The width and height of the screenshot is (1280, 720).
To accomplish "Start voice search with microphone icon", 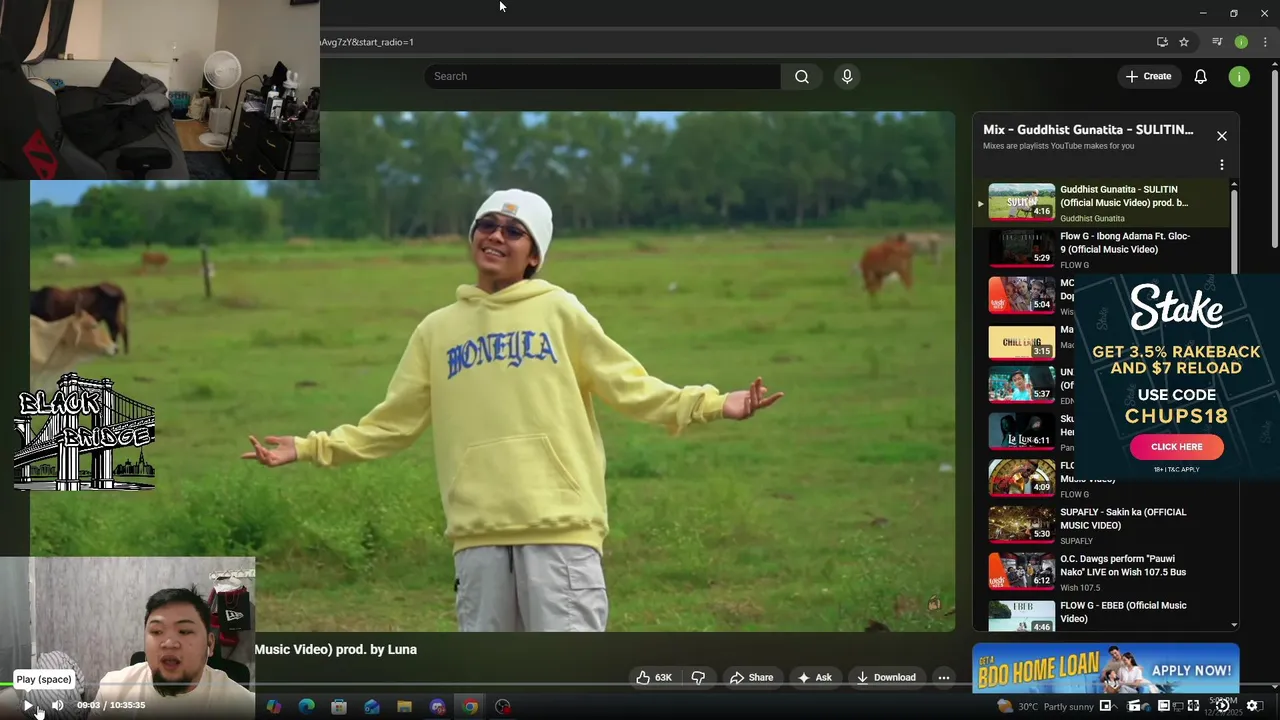I will point(847,76).
